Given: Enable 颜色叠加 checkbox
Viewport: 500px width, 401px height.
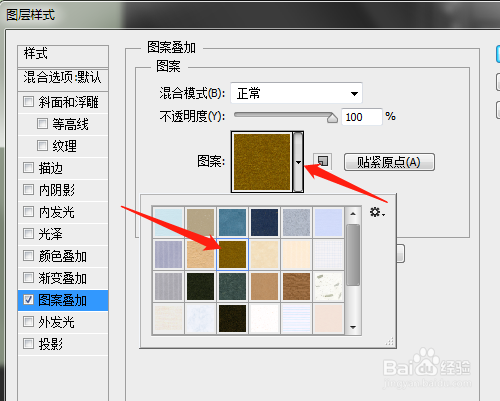Looking at the screenshot, I should pyautogui.click(x=28, y=256).
